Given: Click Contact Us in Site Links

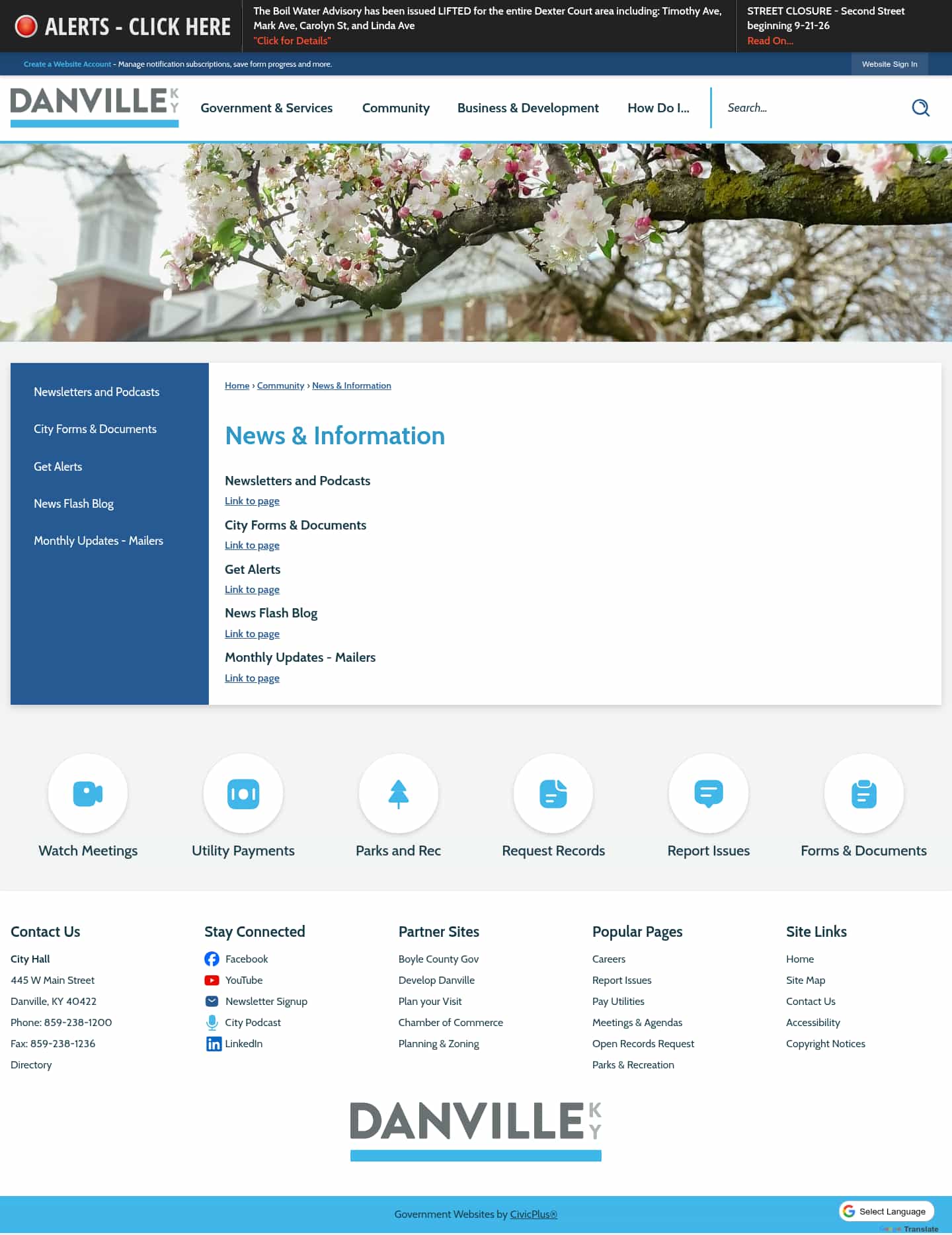Looking at the screenshot, I should [811, 1002].
